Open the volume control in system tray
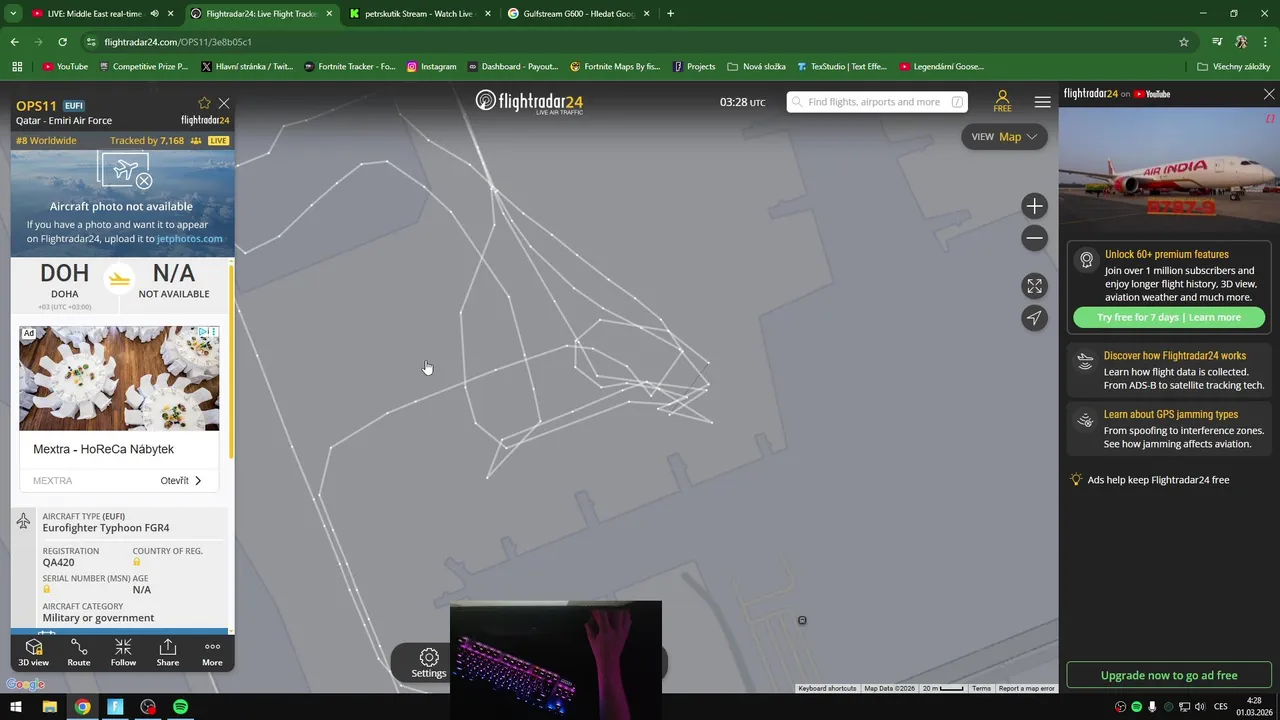Image resolution: width=1280 pixels, height=720 pixels. click(1200, 707)
